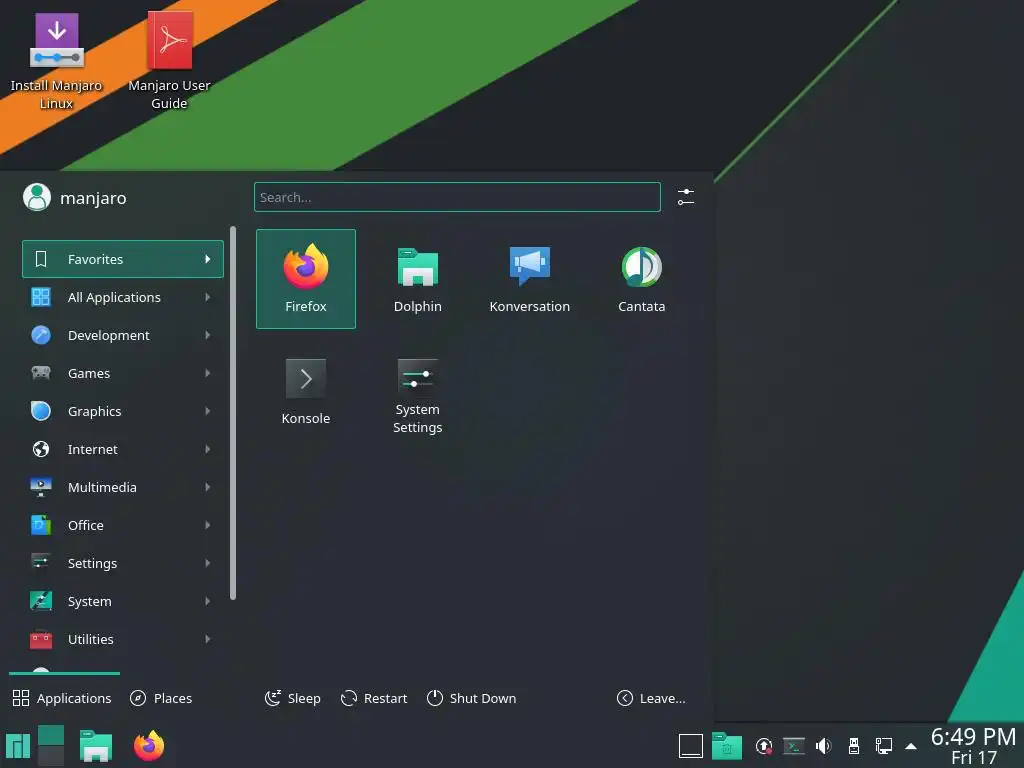This screenshot has height=768, width=1024.
Task: Click the manjaro user avatar
Action: pyautogui.click(x=37, y=197)
